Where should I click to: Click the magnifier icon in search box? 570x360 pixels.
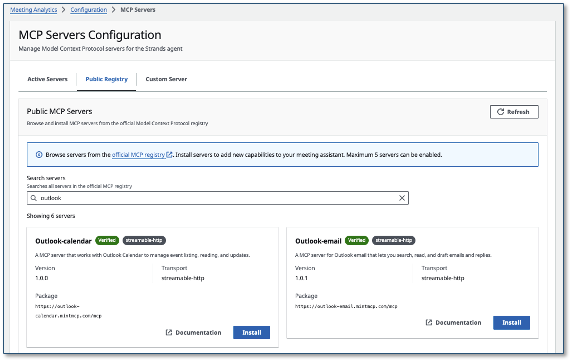33,198
